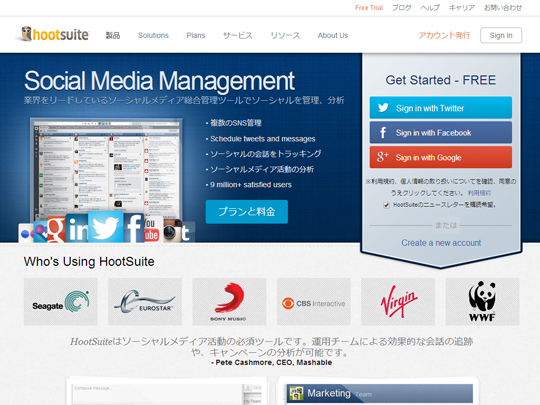Click Sign in with Twitter button

441,108
